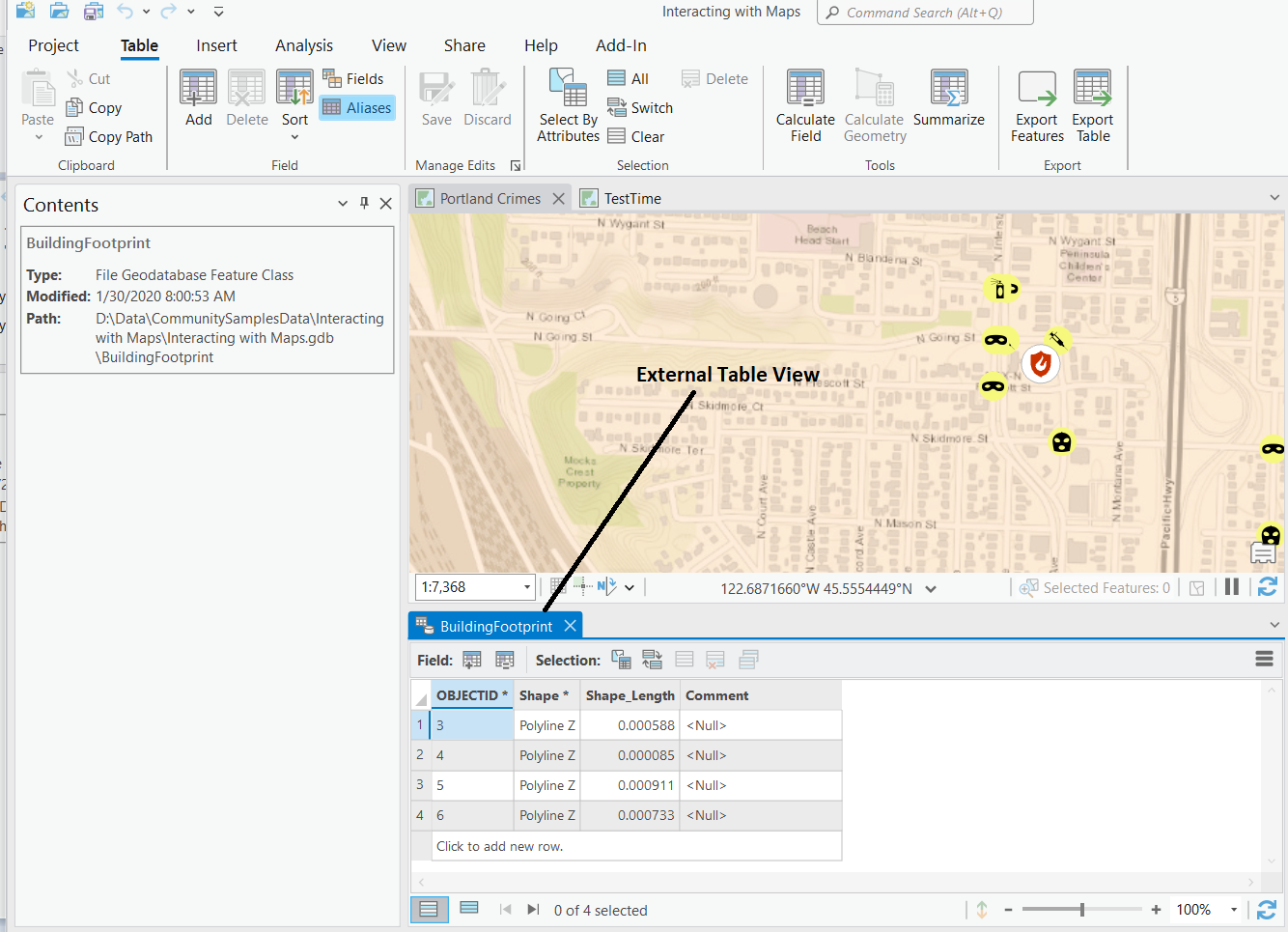Switch to the TestTime map tab
Image resolution: width=1288 pixels, height=932 pixels.
pos(631,199)
